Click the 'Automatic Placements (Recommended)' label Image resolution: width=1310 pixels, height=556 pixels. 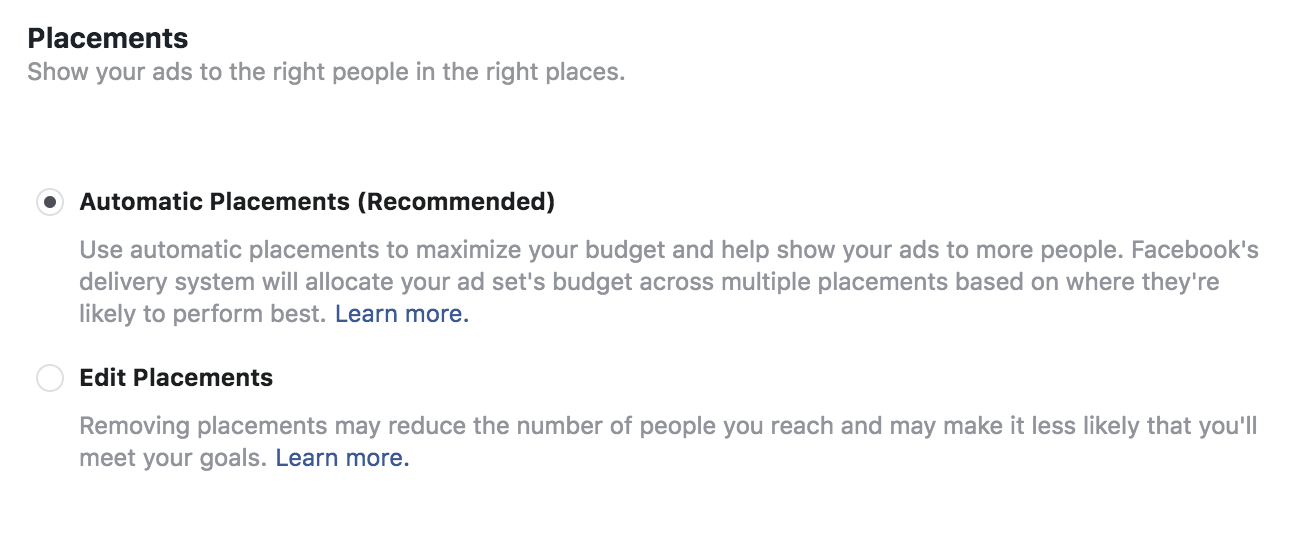(316, 202)
